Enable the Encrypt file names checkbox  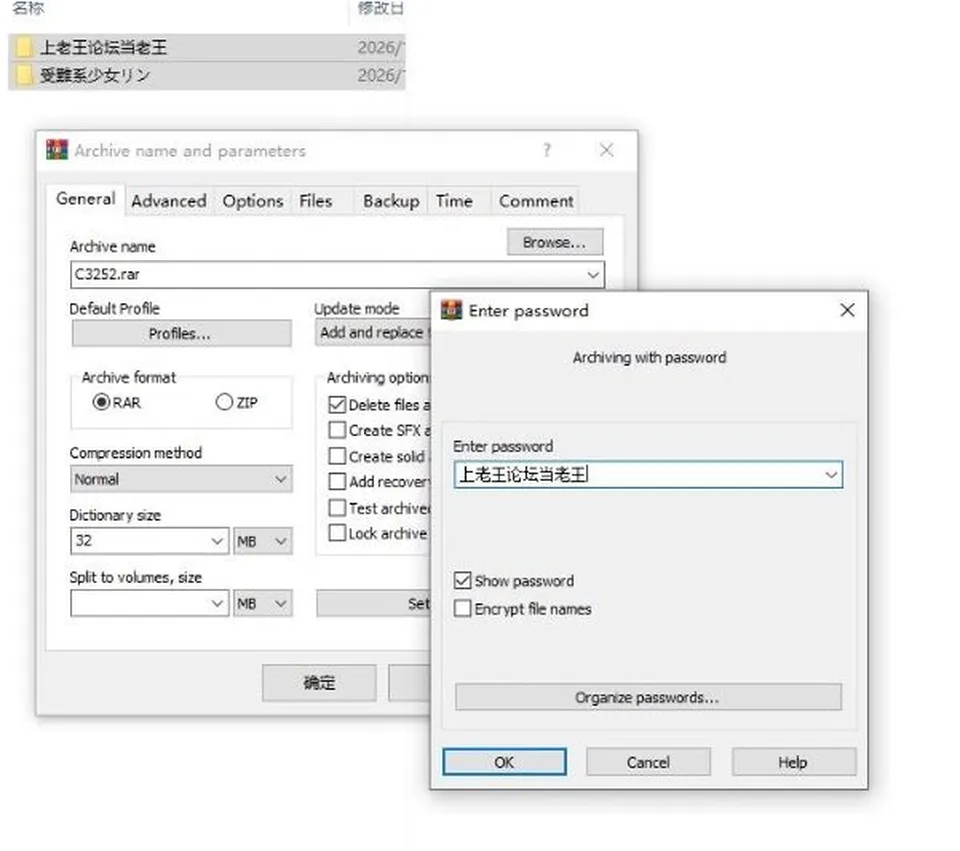point(463,609)
